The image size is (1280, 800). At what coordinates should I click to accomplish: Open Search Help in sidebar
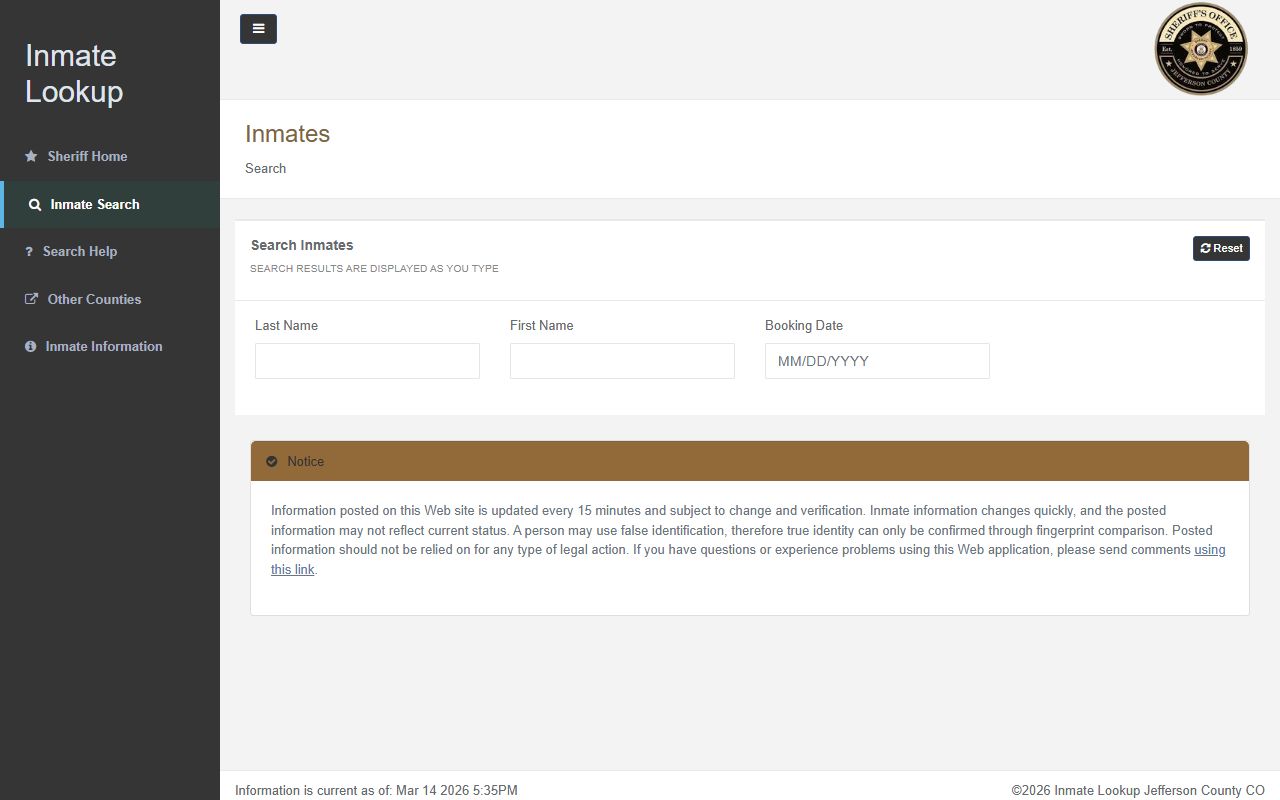pos(110,251)
